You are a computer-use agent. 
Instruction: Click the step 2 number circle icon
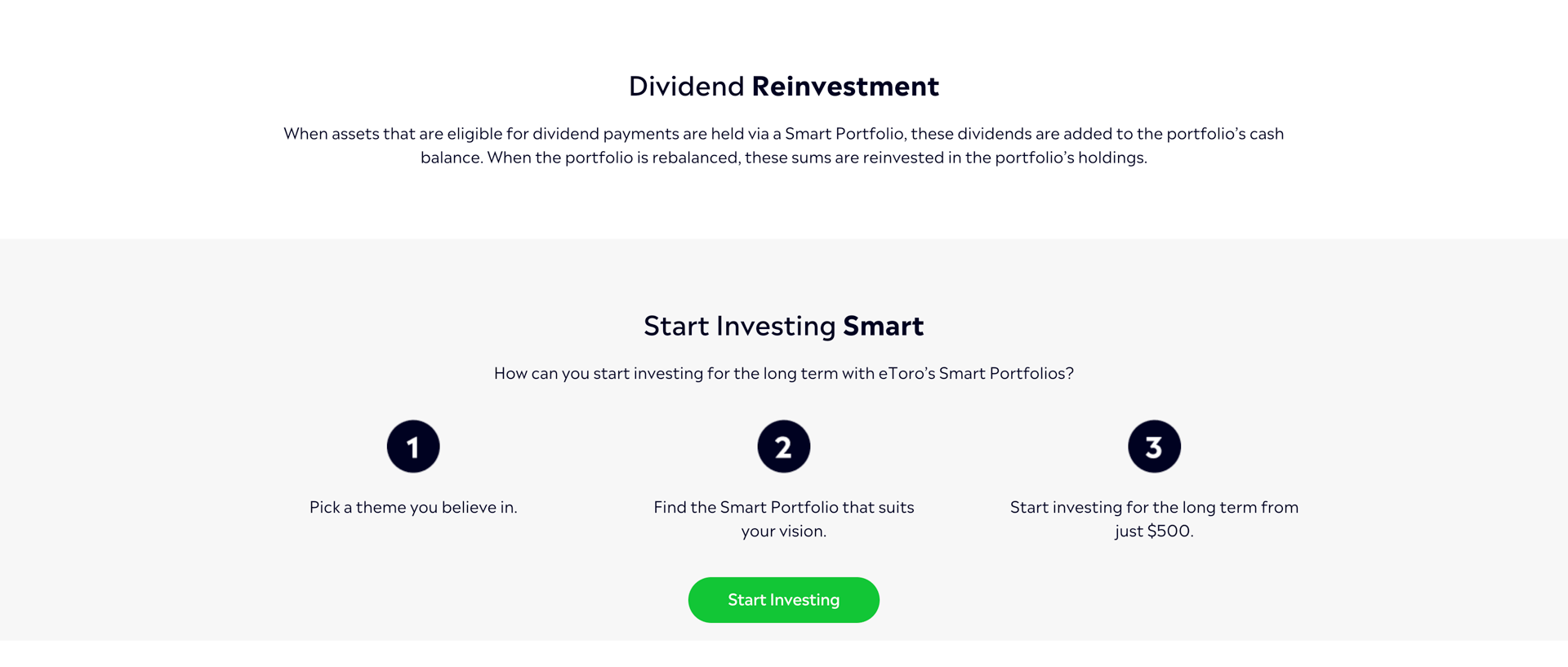coord(784,447)
